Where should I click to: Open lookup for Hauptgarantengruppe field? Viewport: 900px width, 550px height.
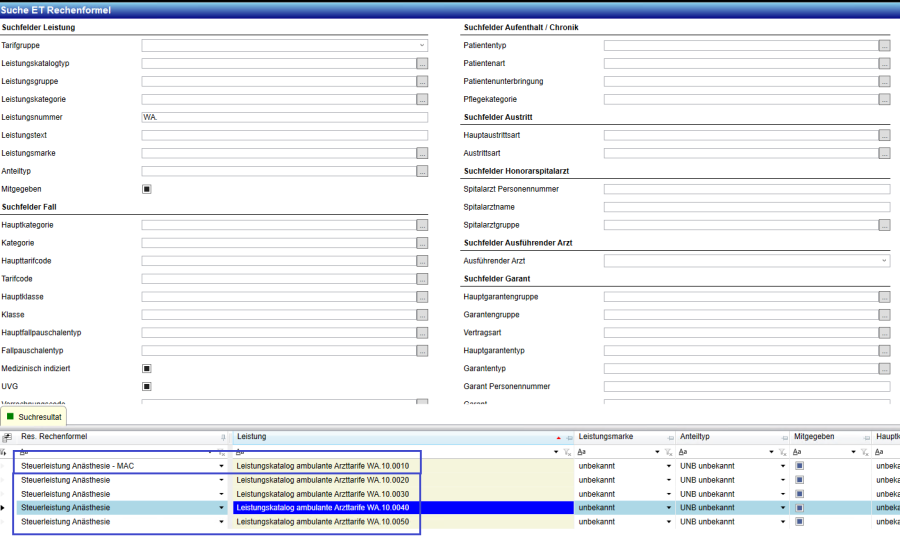click(x=884, y=297)
